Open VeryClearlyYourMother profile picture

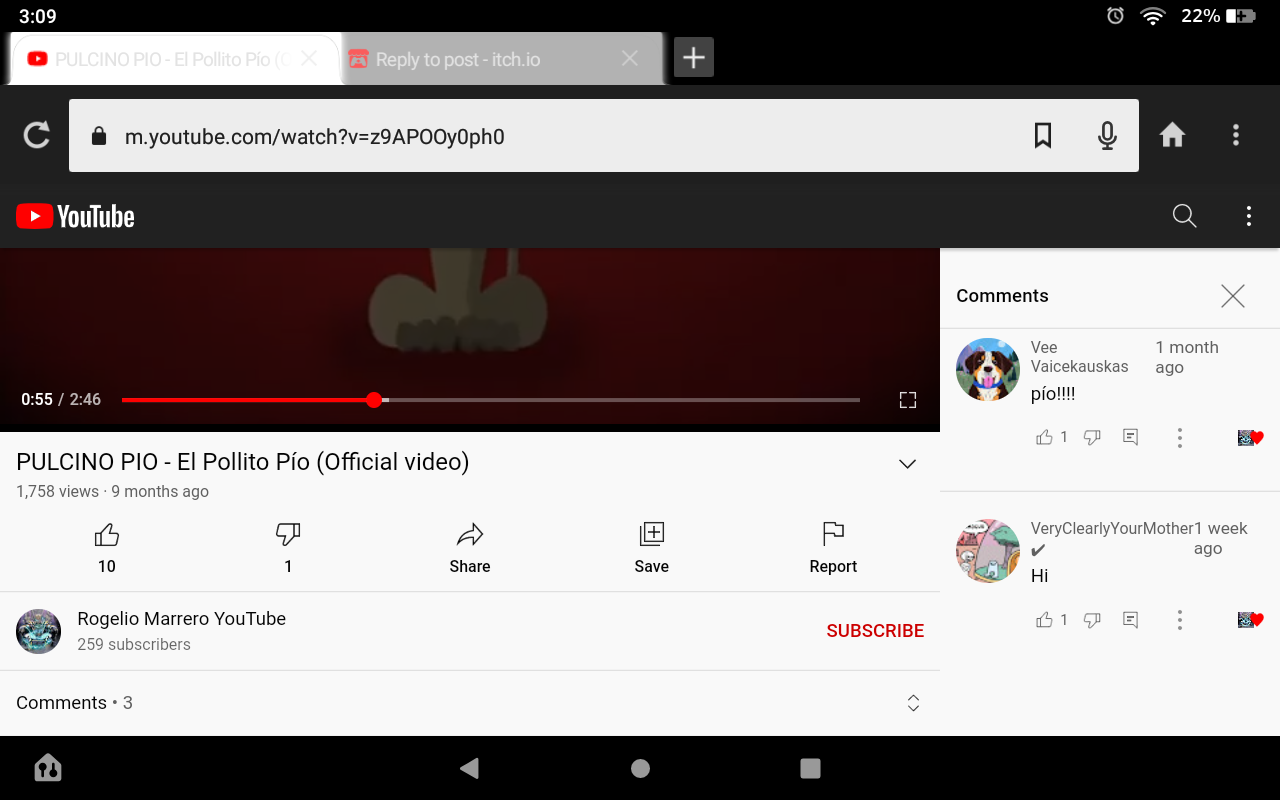pos(988,551)
